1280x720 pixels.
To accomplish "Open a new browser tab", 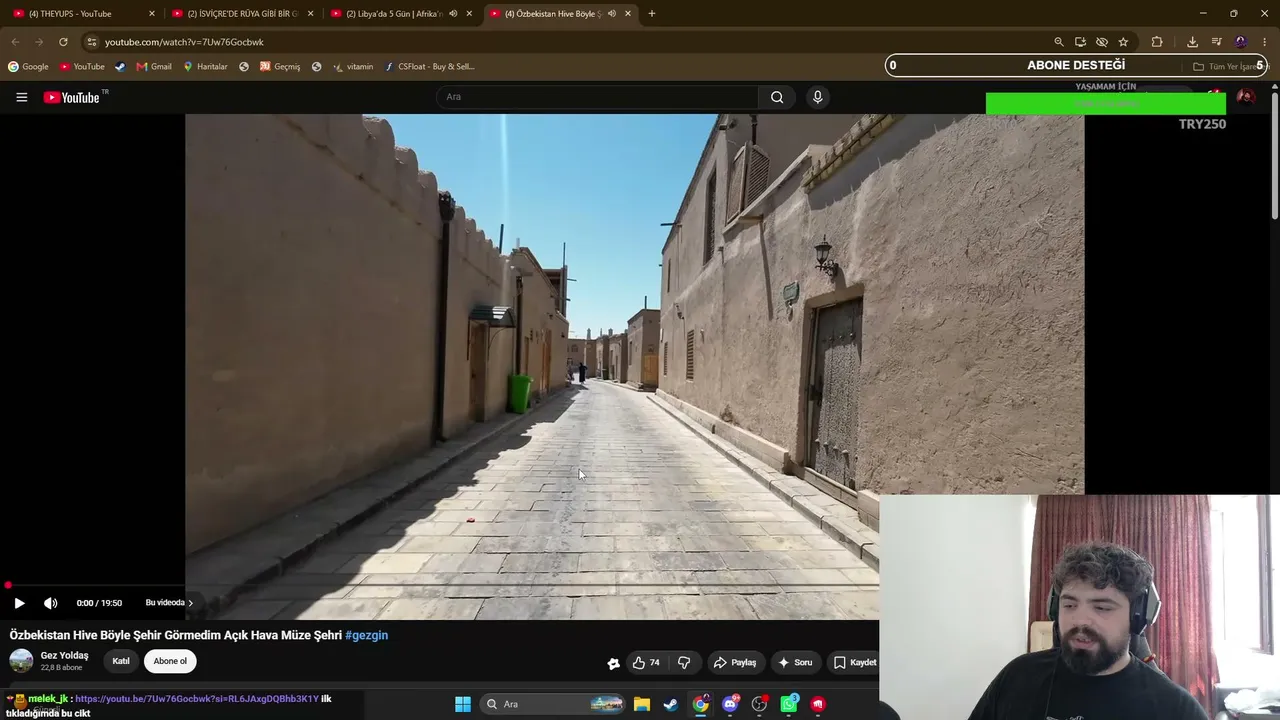I will click(652, 14).
